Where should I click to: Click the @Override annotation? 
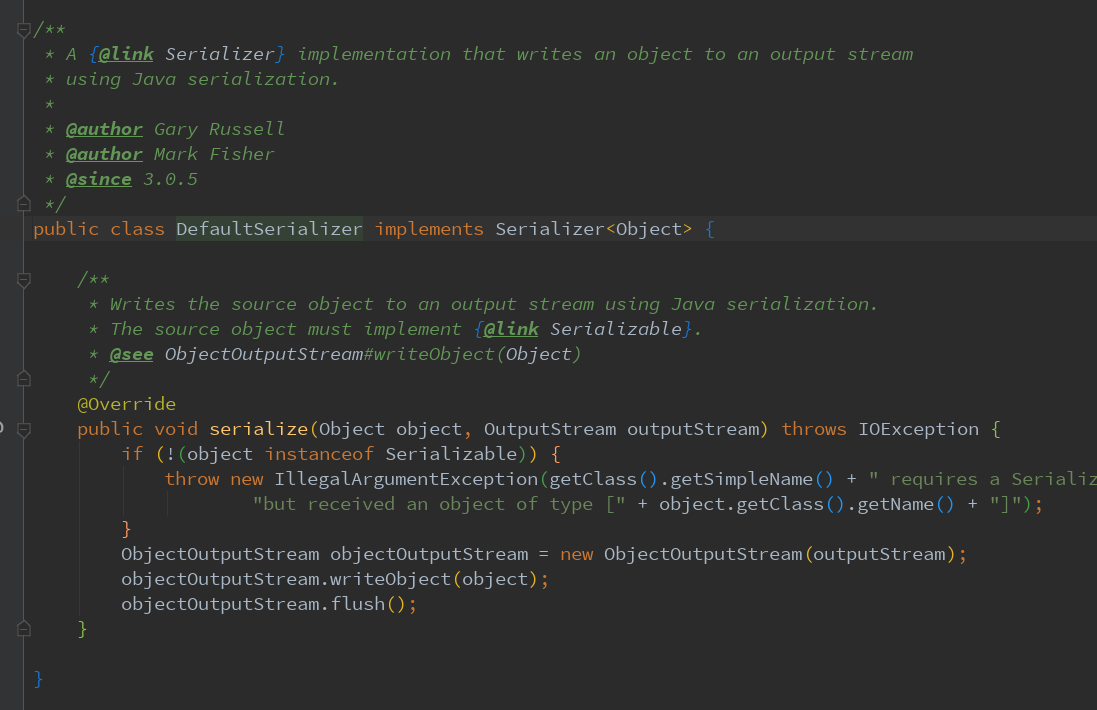point(126,404)
